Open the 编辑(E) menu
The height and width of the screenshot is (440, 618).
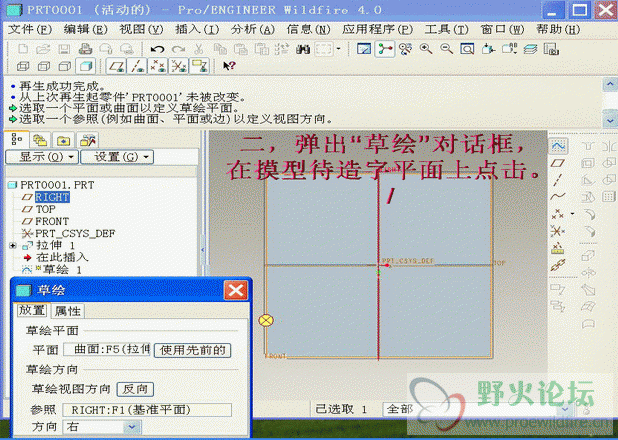86,29
